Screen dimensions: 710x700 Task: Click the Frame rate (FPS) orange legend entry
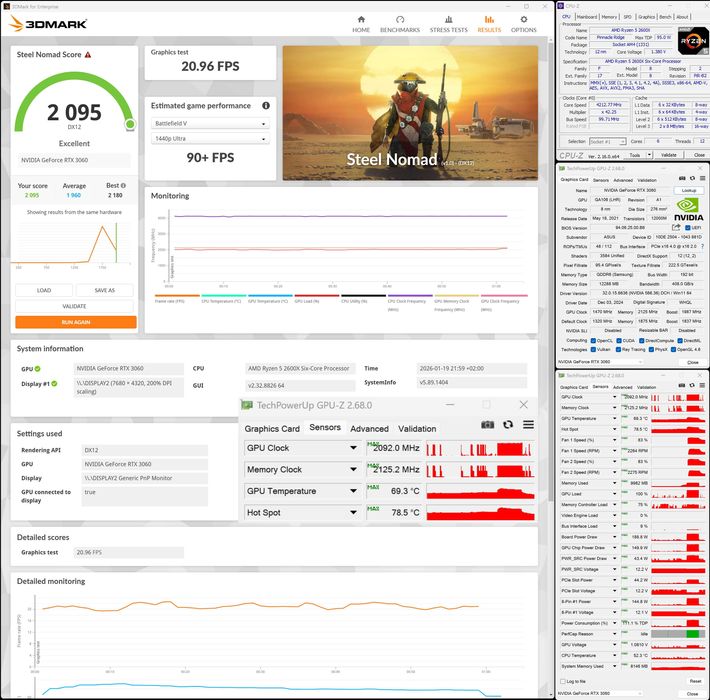pyautogui.click(x=177, y=299)
